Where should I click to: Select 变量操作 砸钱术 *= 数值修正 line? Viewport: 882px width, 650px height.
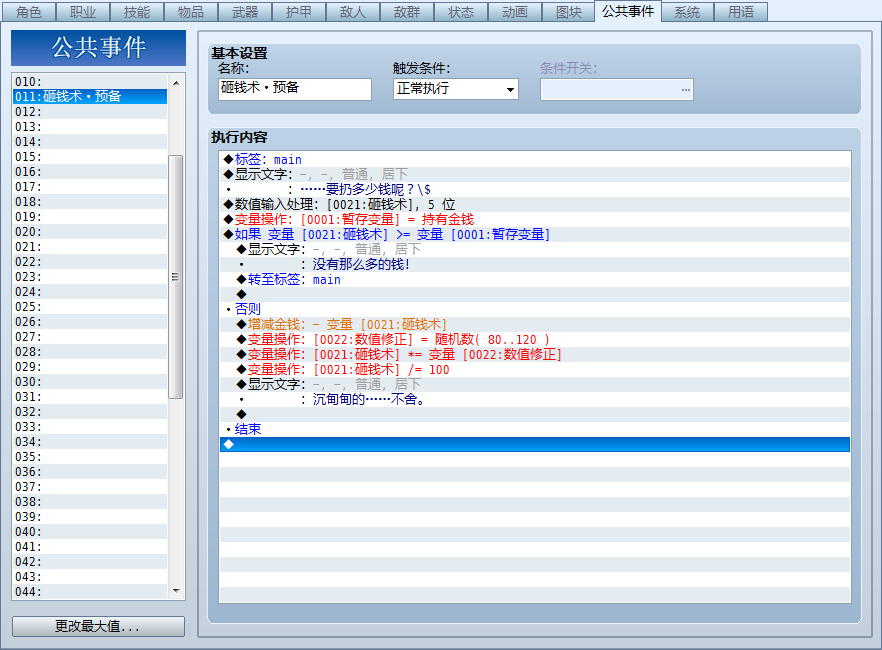click(535, 354)
